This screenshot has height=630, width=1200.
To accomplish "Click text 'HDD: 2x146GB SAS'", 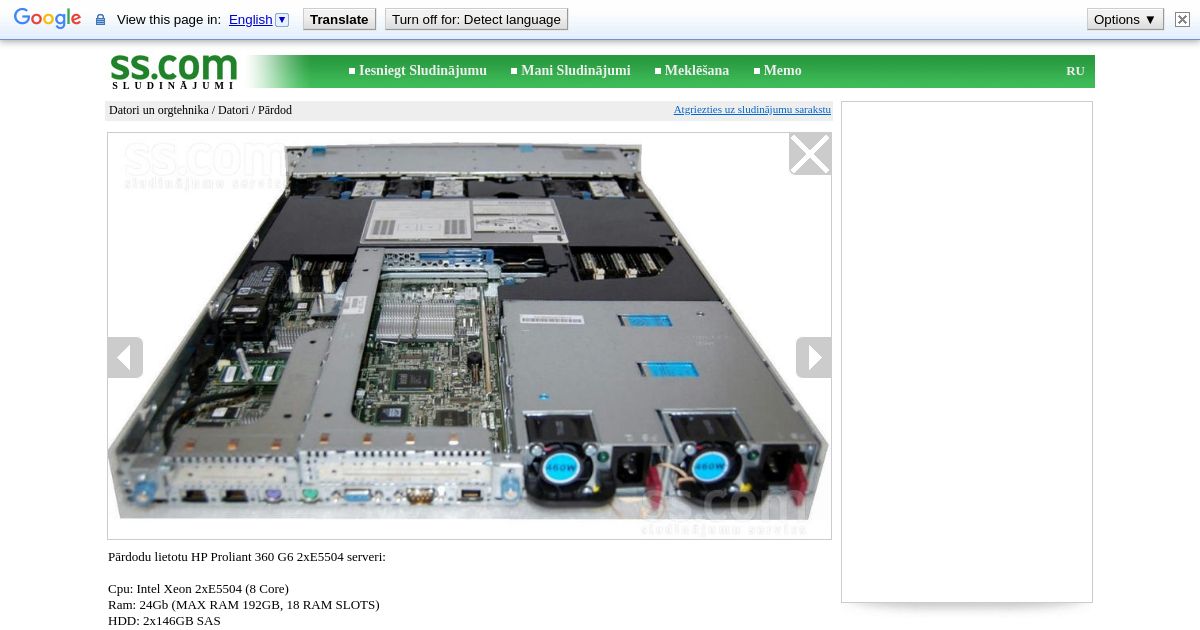I will coord(164,621).
